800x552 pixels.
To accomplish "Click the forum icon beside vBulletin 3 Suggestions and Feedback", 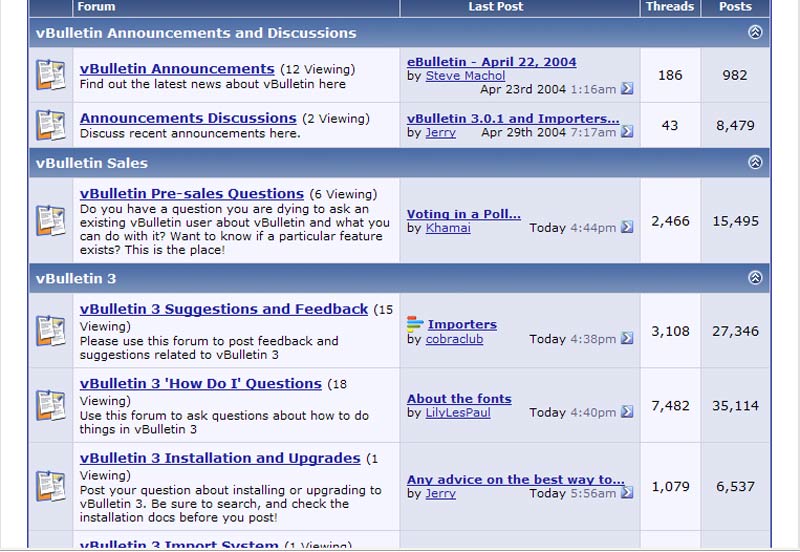I will click(50, 330).
